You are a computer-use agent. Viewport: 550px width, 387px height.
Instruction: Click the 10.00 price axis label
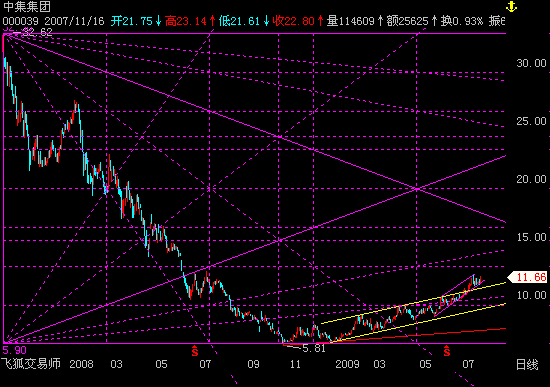click(x=531, y=295)
